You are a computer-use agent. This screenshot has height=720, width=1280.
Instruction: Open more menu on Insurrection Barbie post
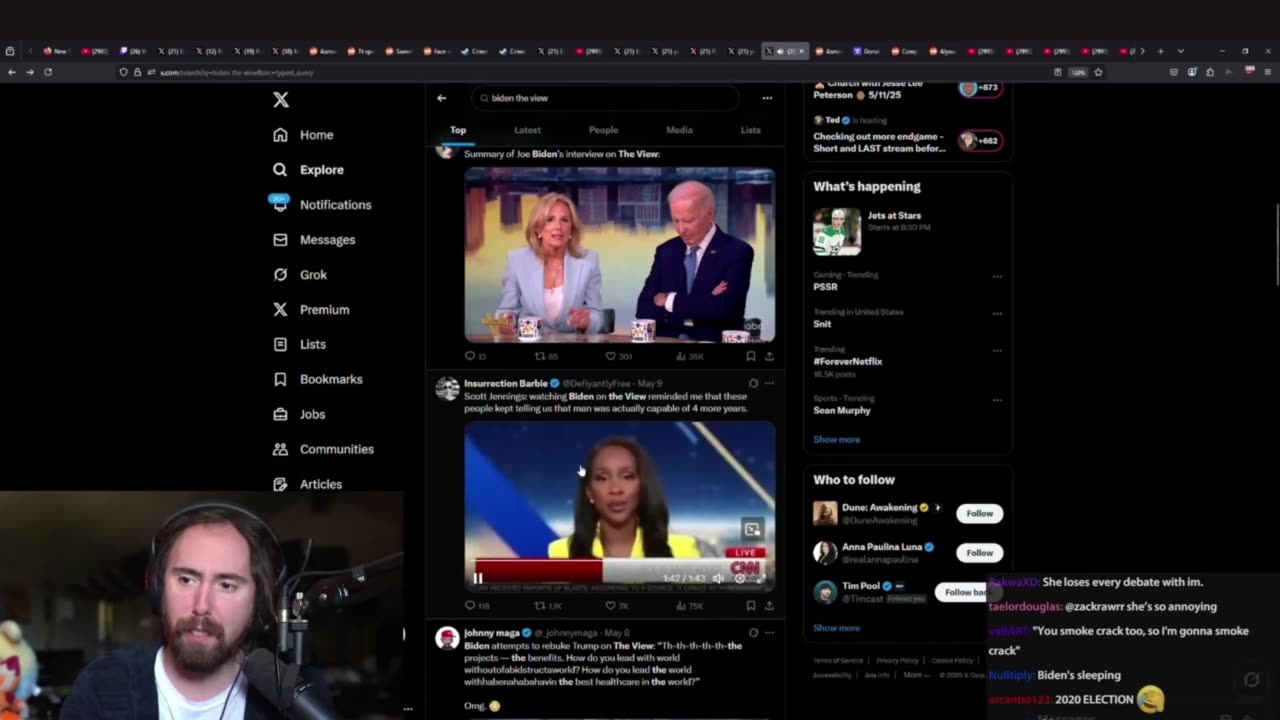[x=769, y=383]
